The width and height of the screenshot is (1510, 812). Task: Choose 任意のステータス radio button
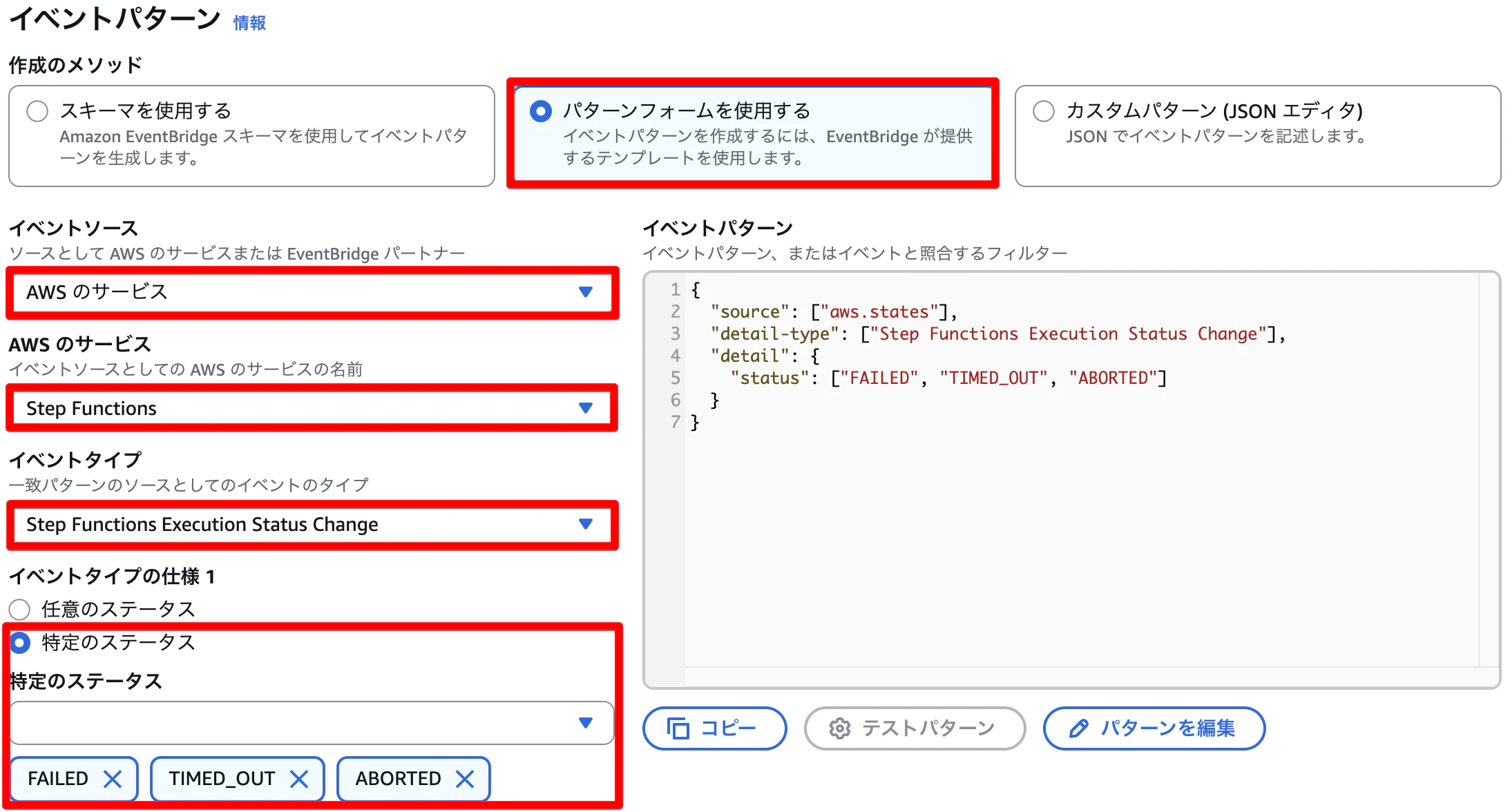point(19,610)
